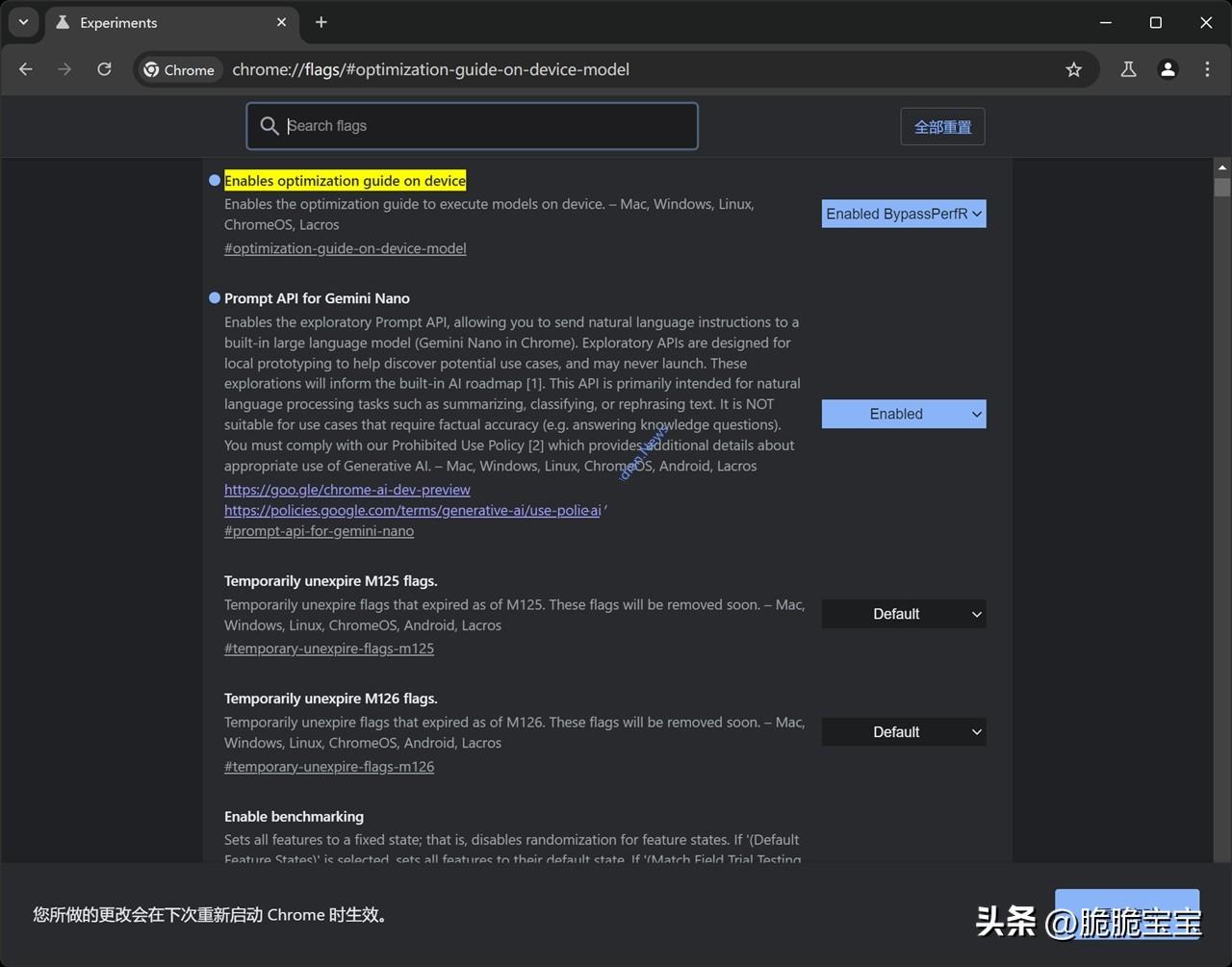Select the Experiments tab

(171, 22)
